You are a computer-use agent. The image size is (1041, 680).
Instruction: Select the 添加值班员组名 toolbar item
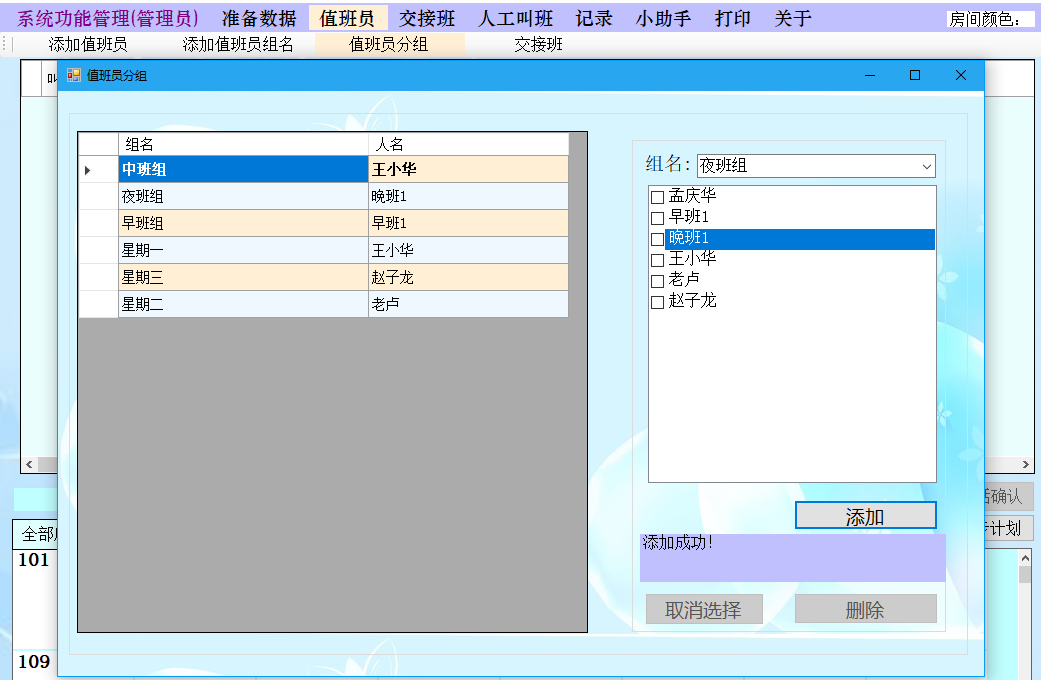tap(238, 44)
